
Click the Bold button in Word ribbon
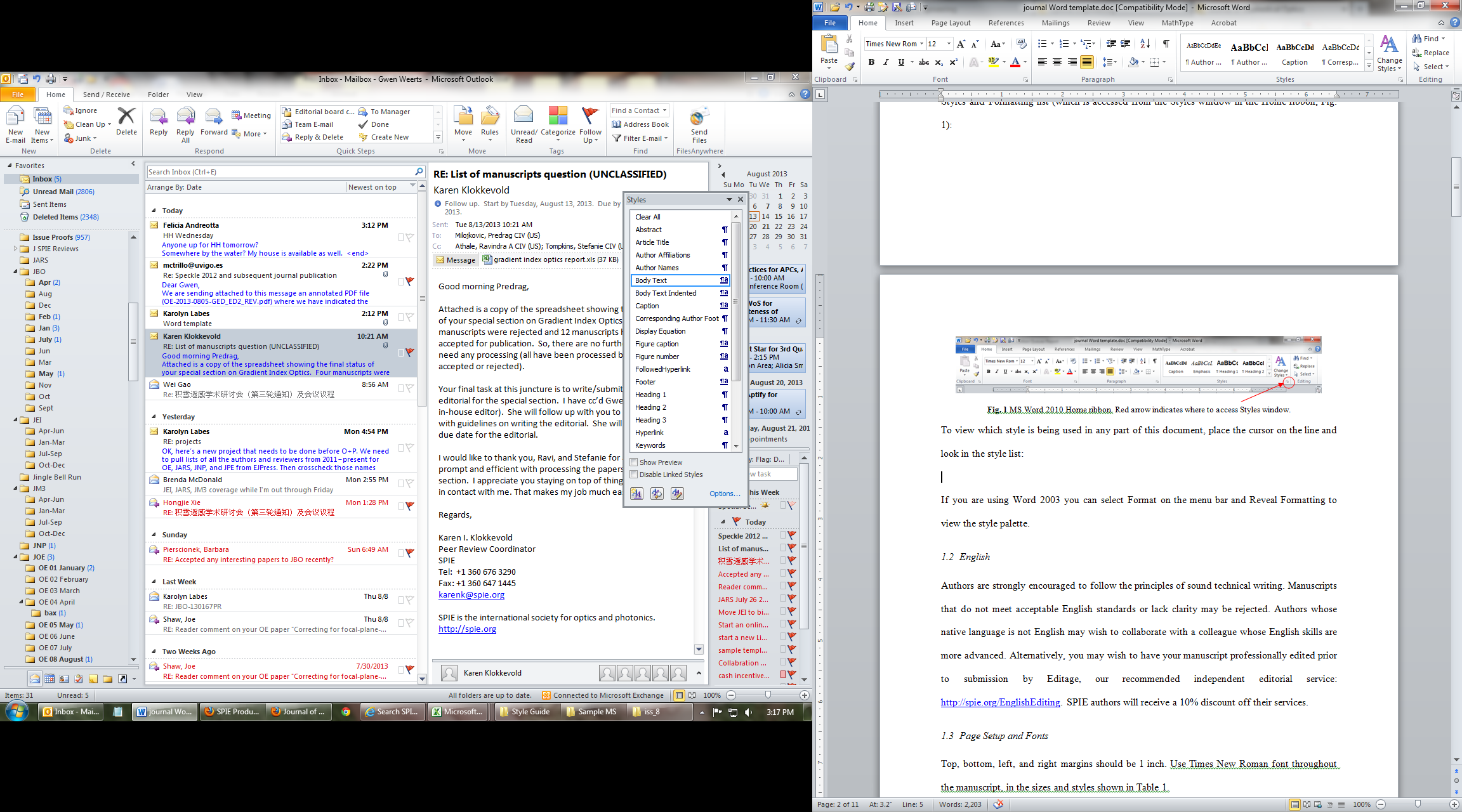point(871,62)
